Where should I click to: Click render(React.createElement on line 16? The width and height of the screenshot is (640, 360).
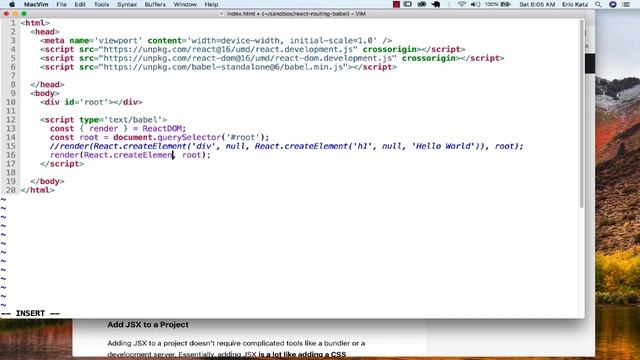tap(112, 155)
